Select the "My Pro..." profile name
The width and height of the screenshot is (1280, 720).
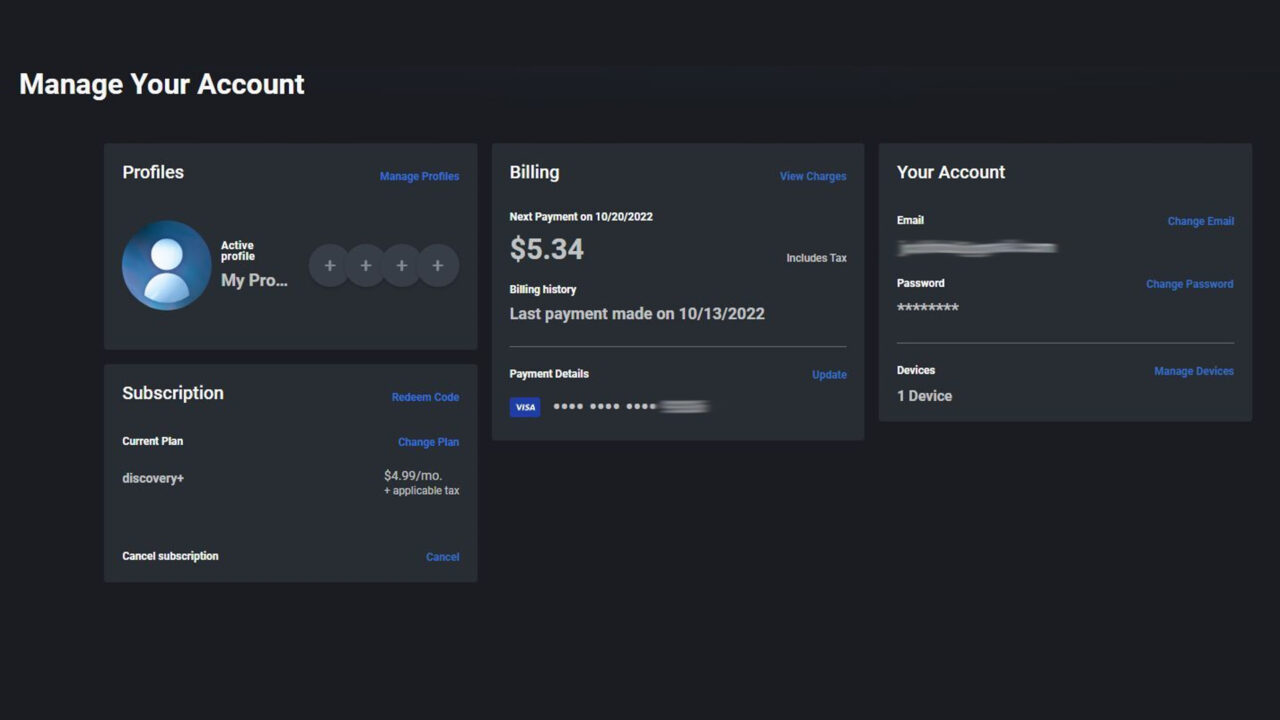[x=254, y=281]
